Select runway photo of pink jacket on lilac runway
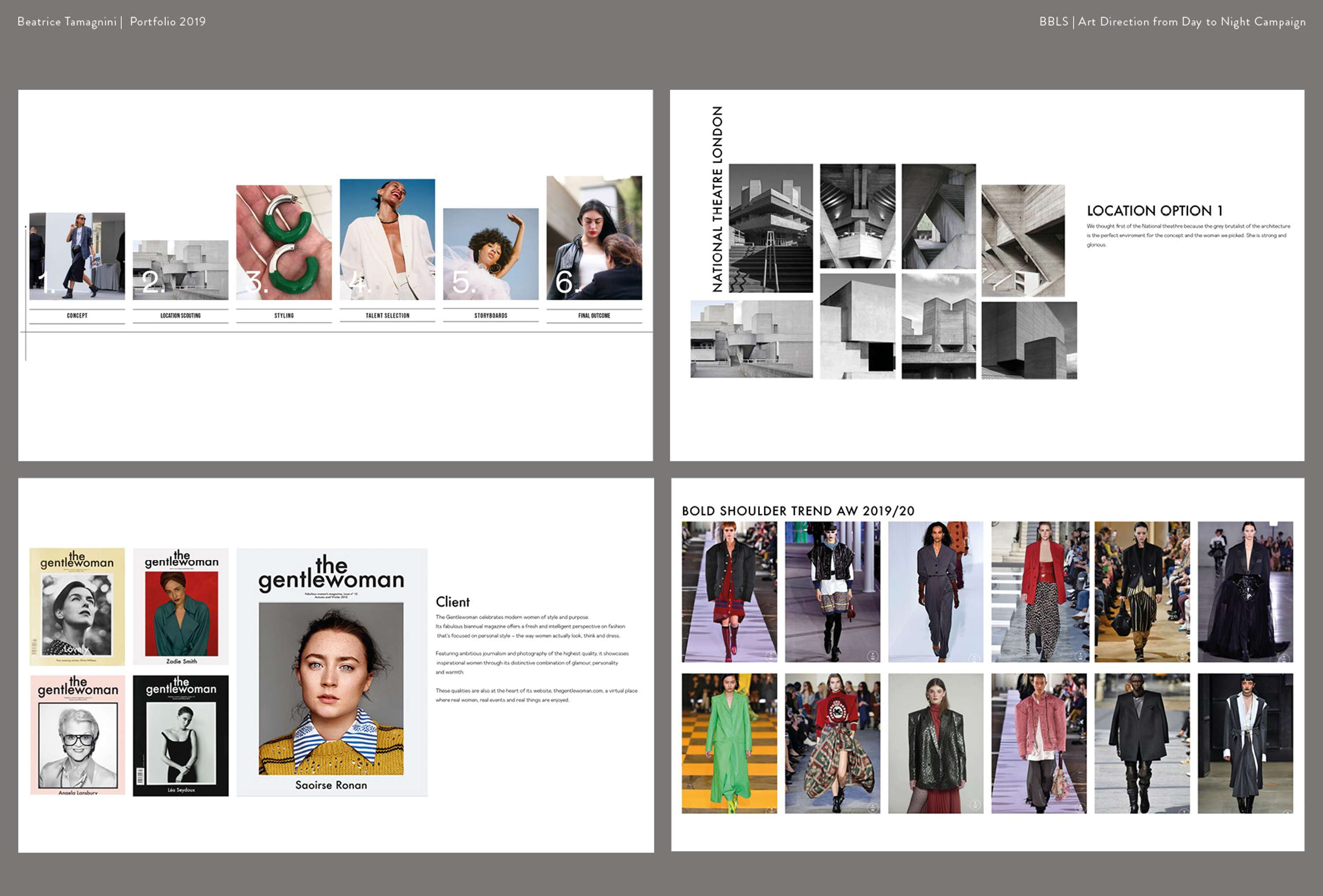 click(x=1039, y=743)
